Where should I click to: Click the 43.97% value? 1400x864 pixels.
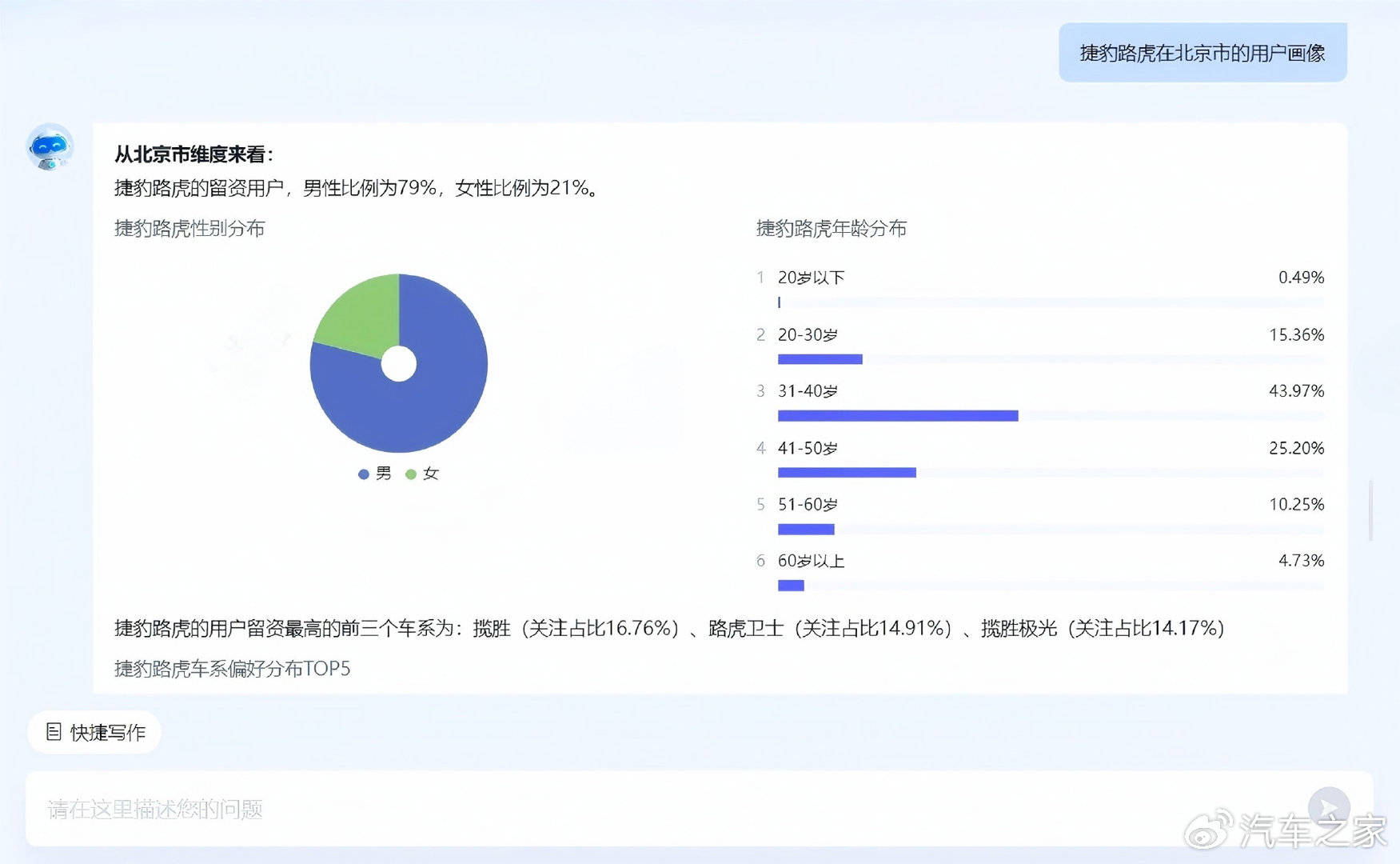(x=1296, y=391)
